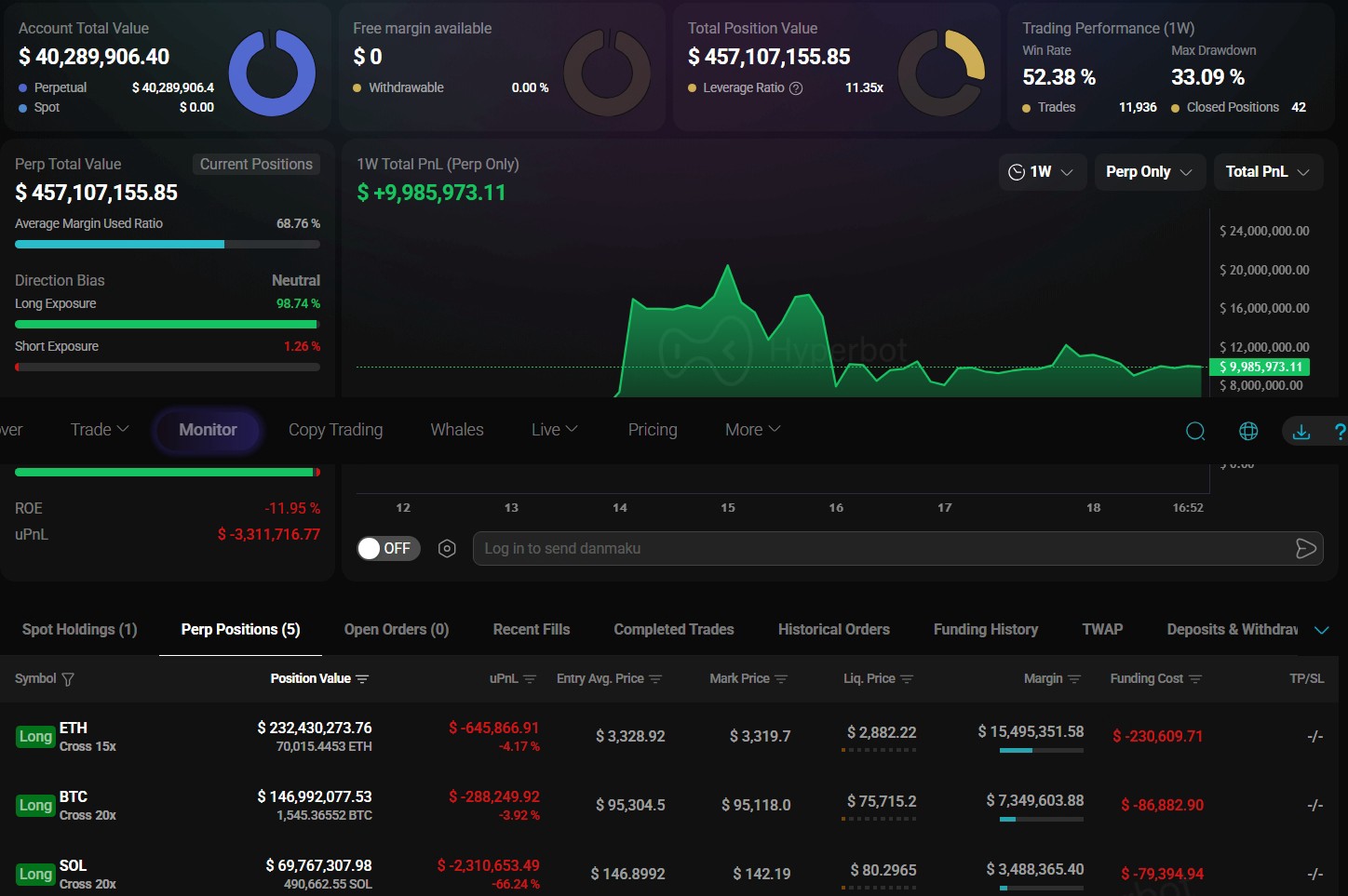This screenshot has width=1348, height=896.
Task: Expand the Trade menu
Action: point(100,430)
